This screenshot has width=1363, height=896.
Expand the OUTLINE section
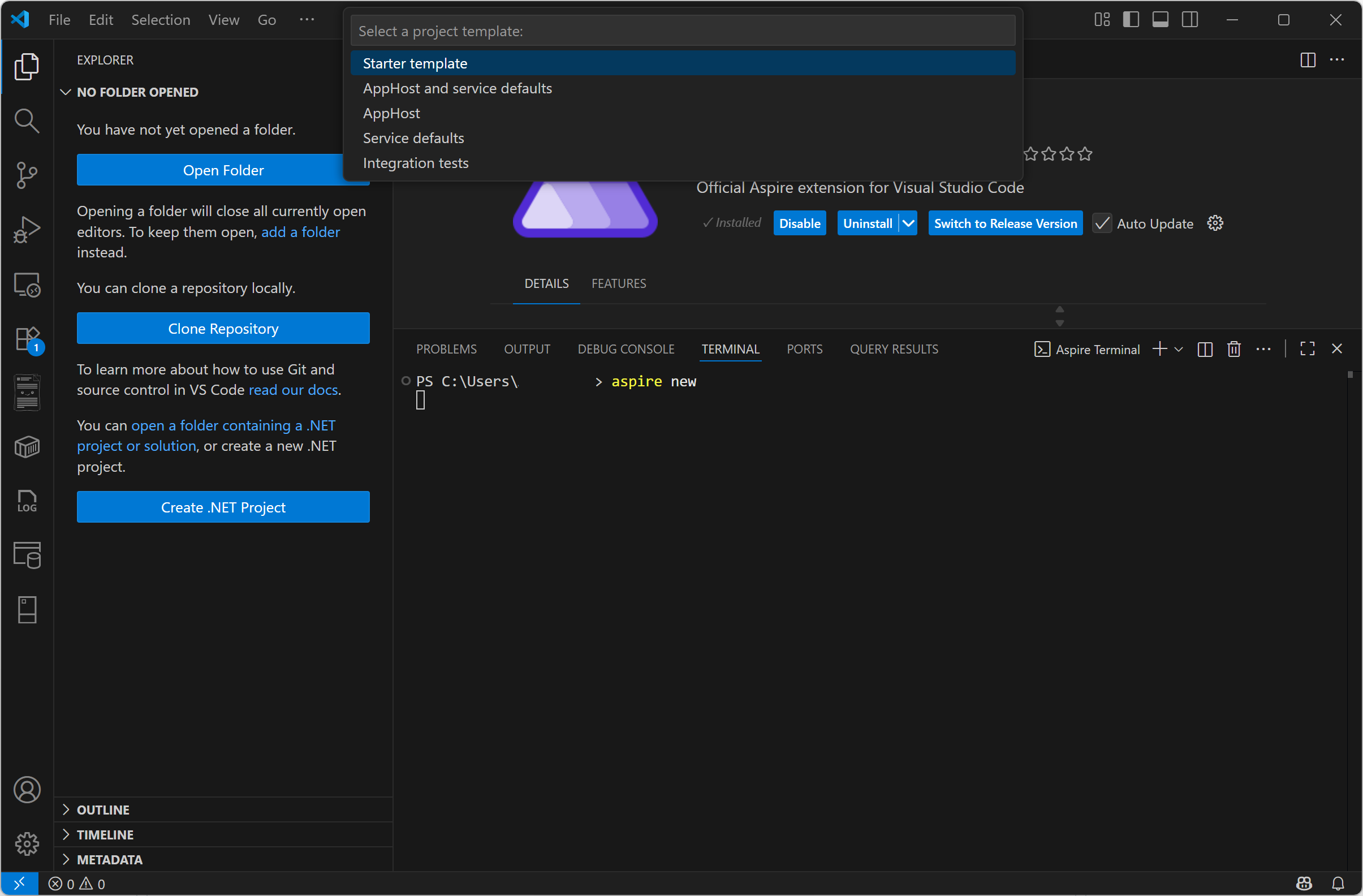[103, 809]
